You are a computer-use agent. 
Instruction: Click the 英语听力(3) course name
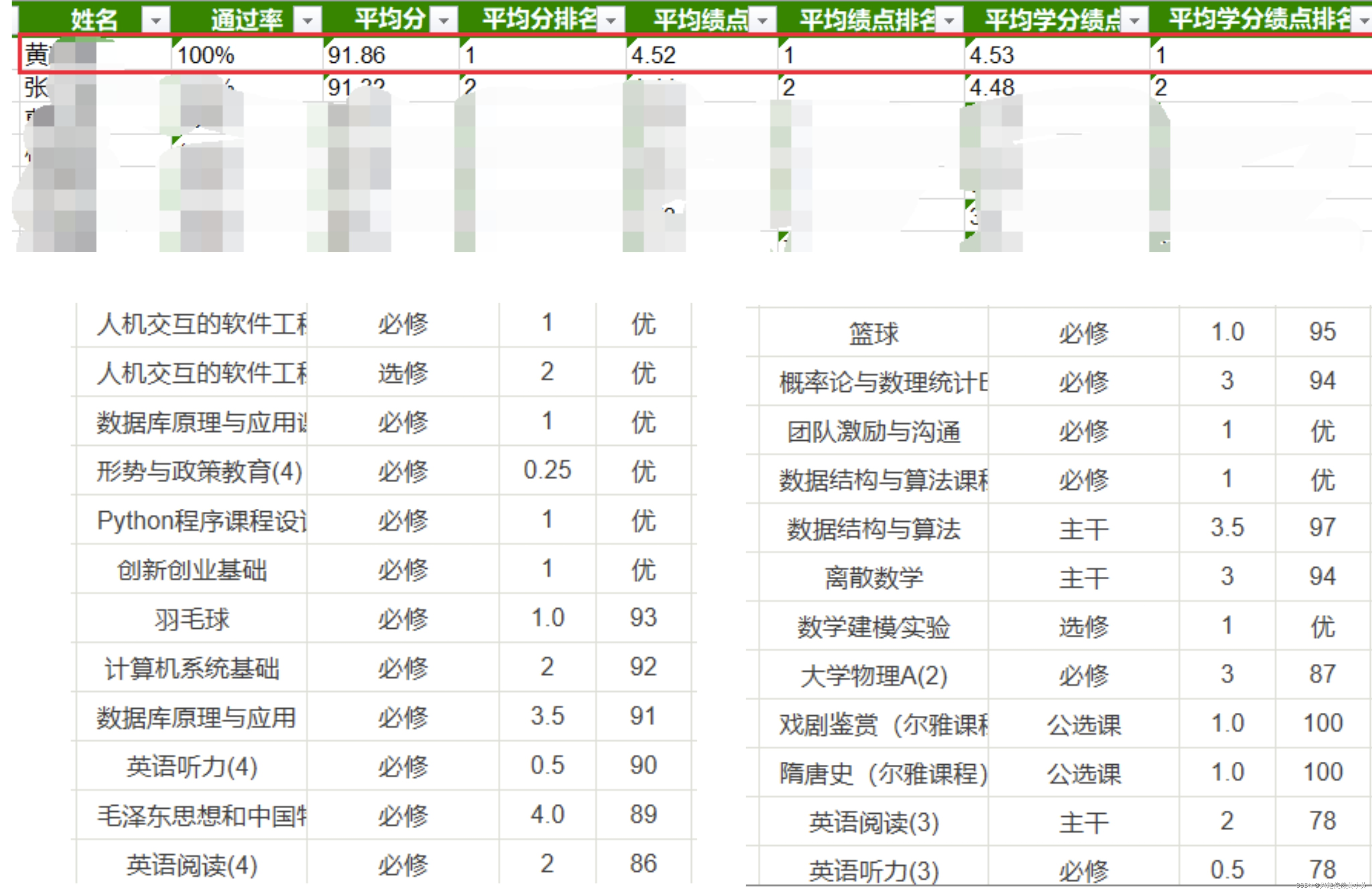tap(873, 871)
